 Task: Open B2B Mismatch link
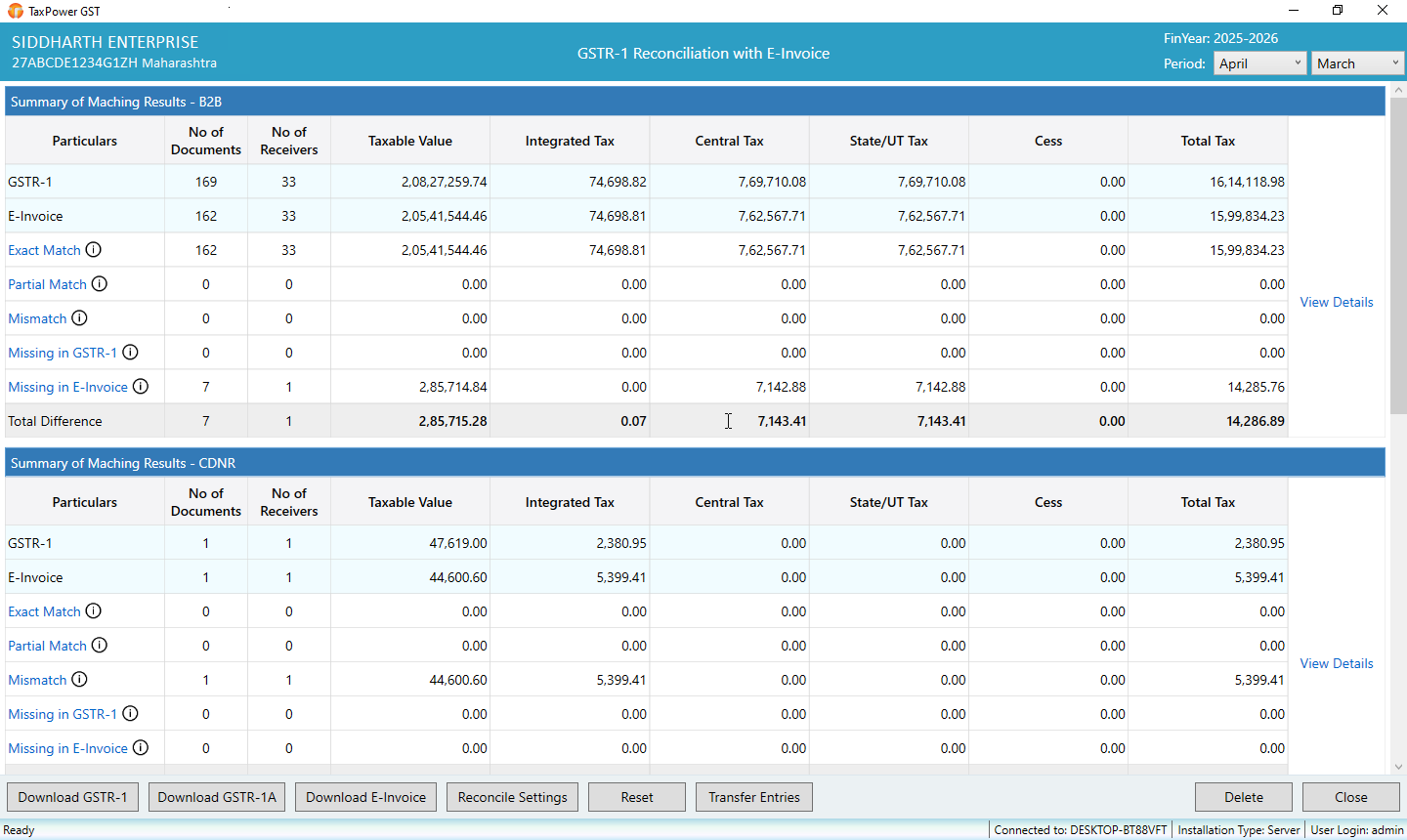click(37, 318)
